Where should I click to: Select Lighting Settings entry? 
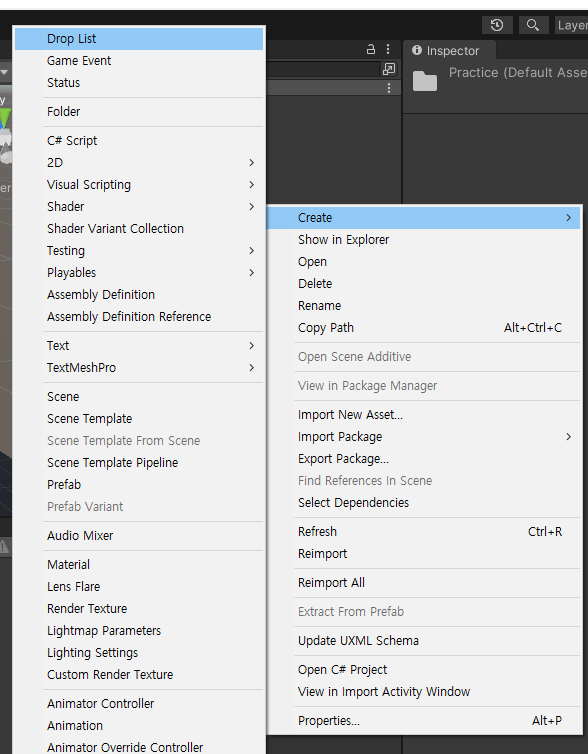139,653
